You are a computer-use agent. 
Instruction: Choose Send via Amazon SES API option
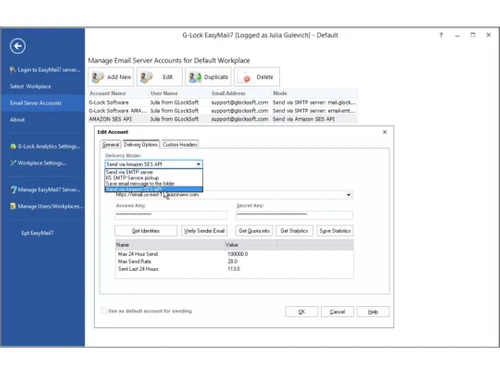click(x=154, y=189)
